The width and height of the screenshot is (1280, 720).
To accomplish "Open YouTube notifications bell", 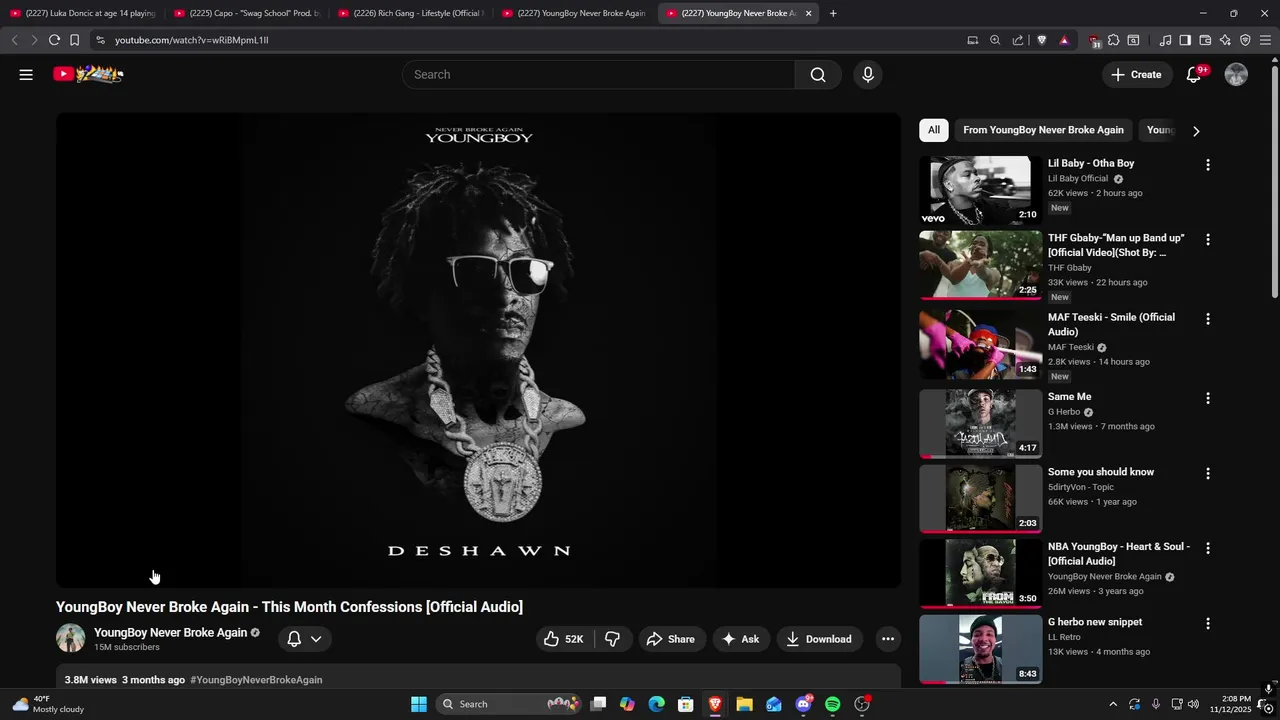I will [x=1193, y=75].
